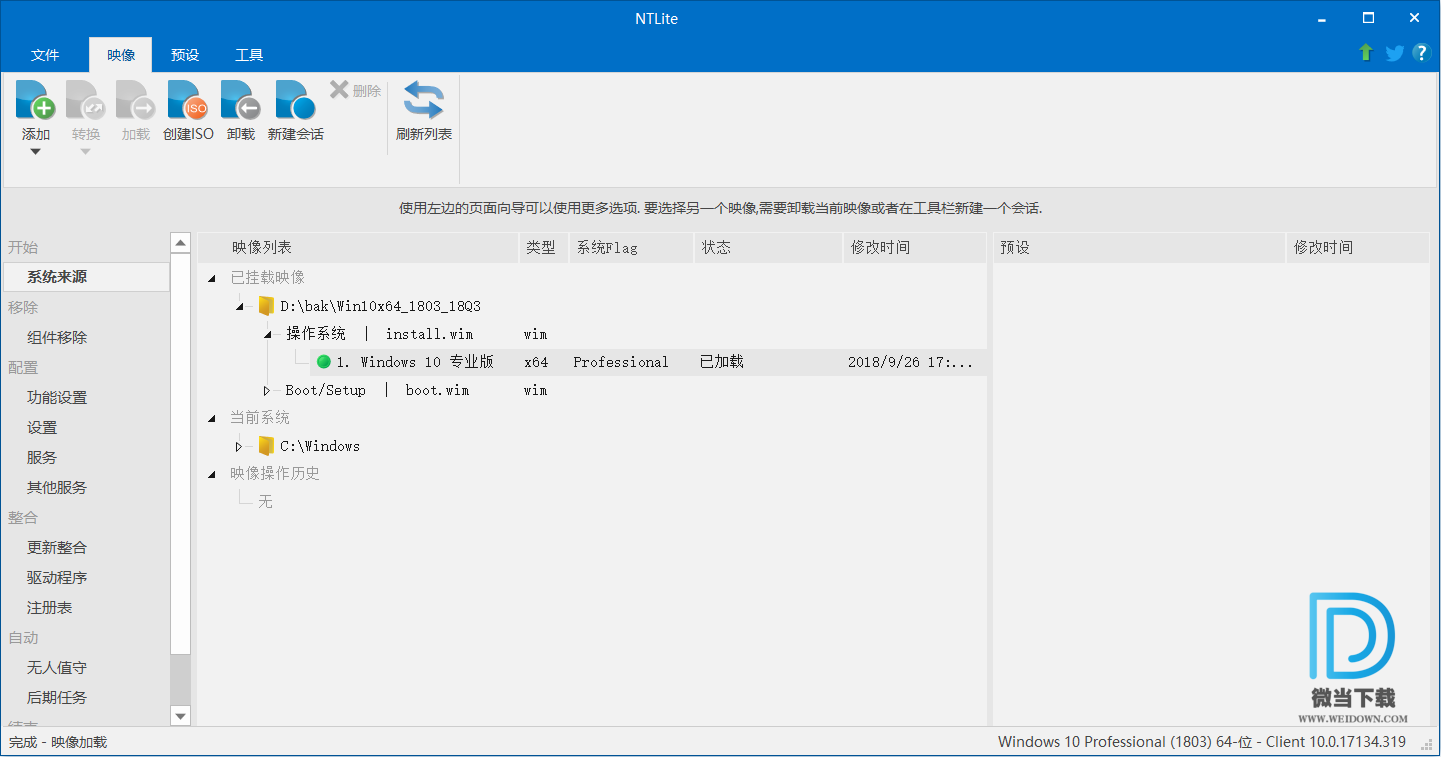Open the help question mark icon
Image resolution: width=1441 pixels, height=757 pixels.
point(1421,53)
